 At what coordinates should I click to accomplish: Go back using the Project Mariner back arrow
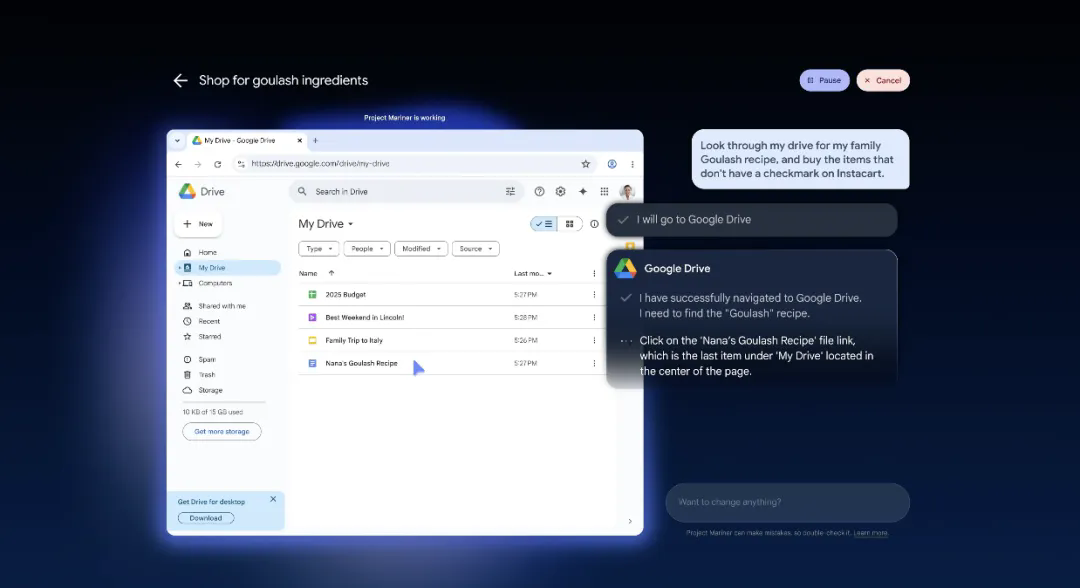(x=180, y=81)
